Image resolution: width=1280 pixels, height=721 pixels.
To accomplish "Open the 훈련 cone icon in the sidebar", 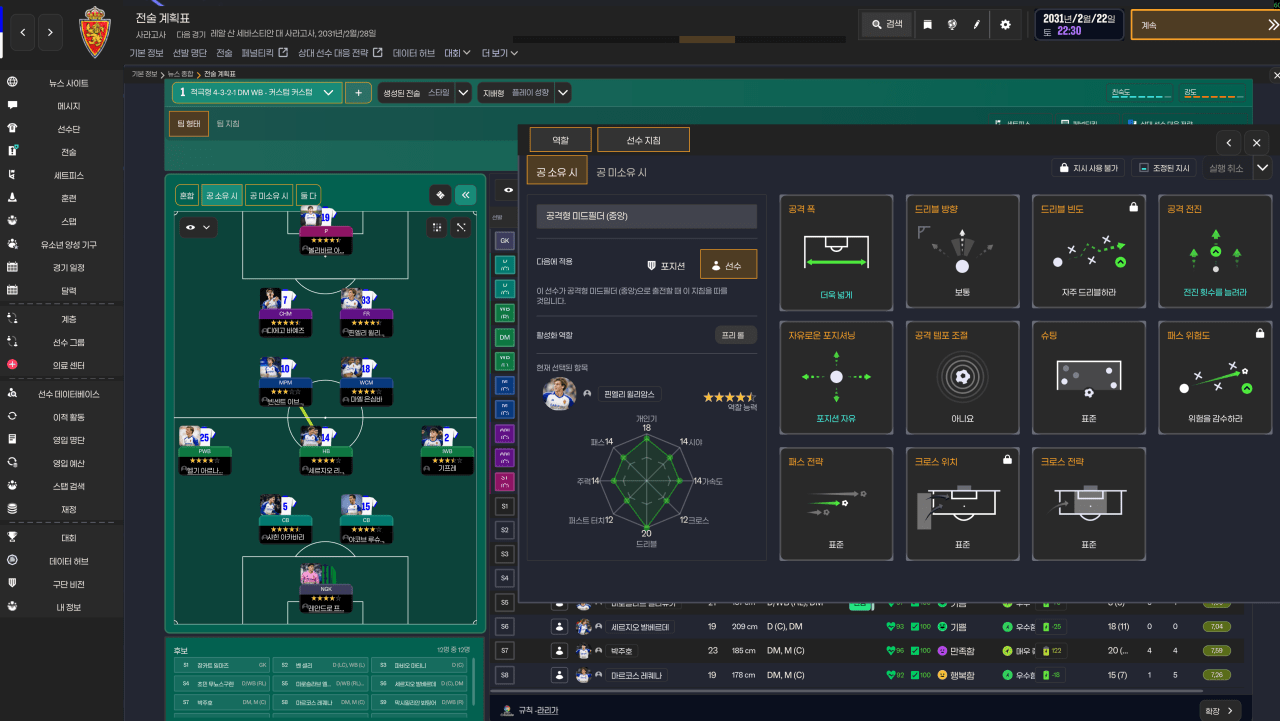I will (12, 198).
